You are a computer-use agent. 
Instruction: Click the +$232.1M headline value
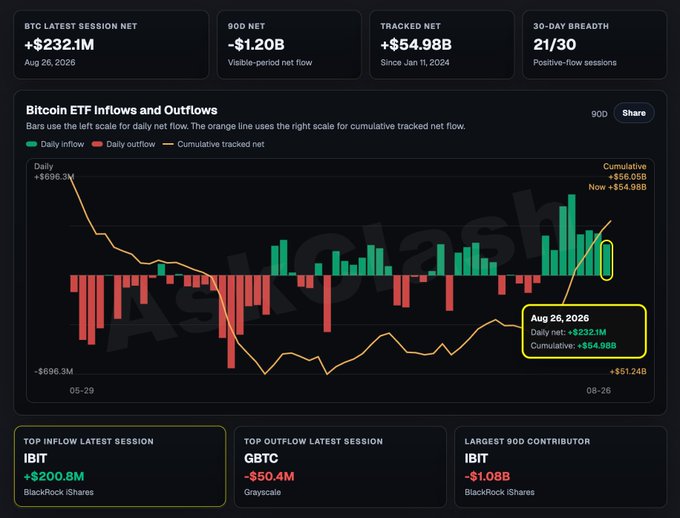tap(59, 44)
